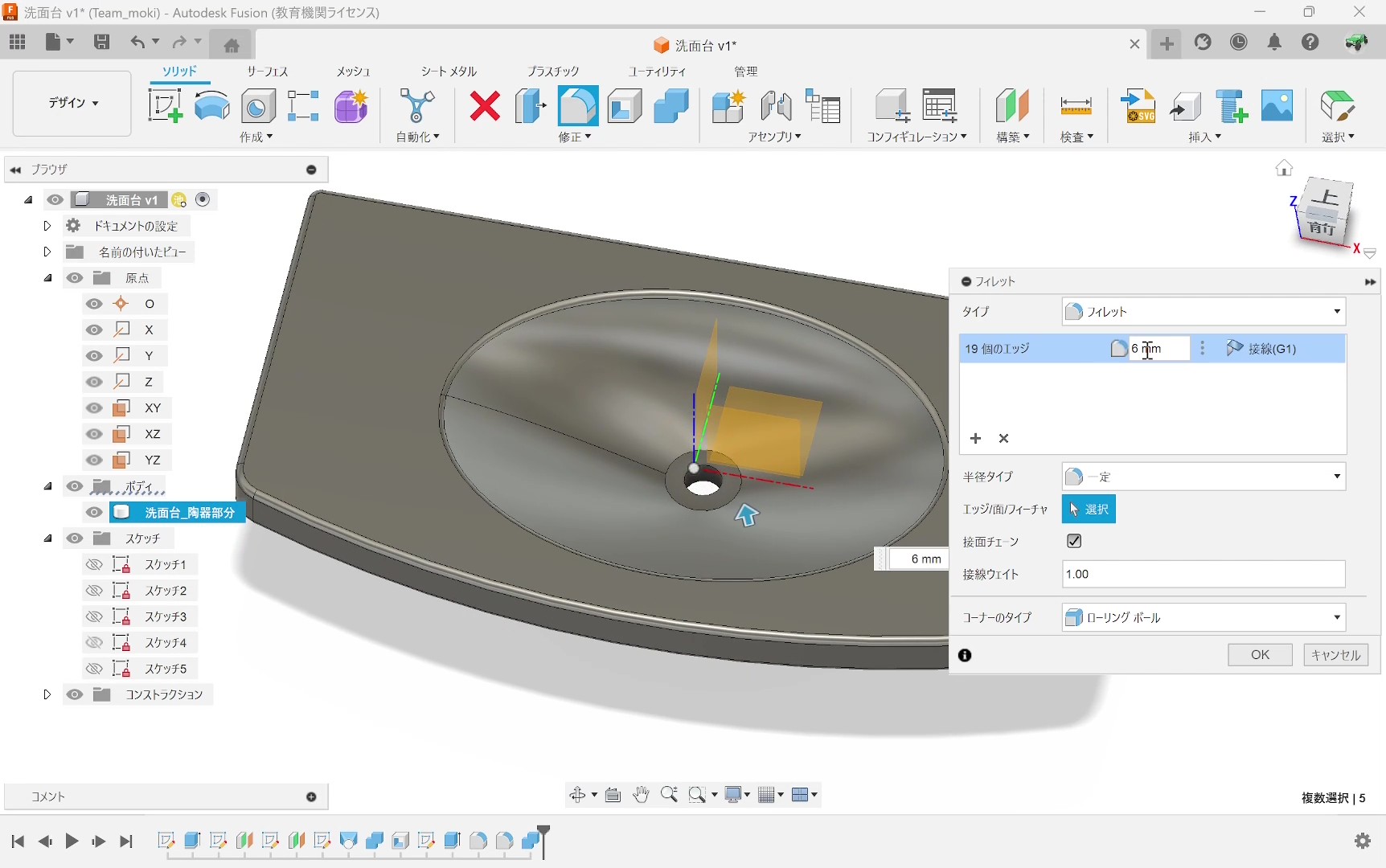Click the Orbit tool icon in navigation bar
Image resolution: width=1386 pixels, height=868 pixels.
point(577,795)
